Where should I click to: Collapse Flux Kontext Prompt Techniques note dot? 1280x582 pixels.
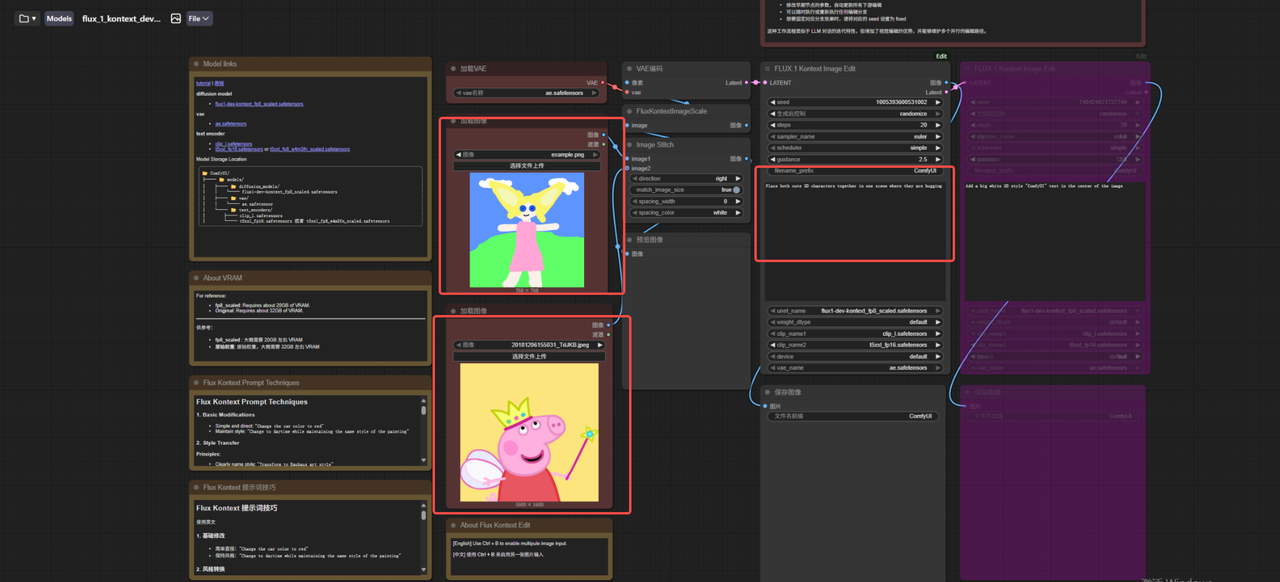coord(197,382)
